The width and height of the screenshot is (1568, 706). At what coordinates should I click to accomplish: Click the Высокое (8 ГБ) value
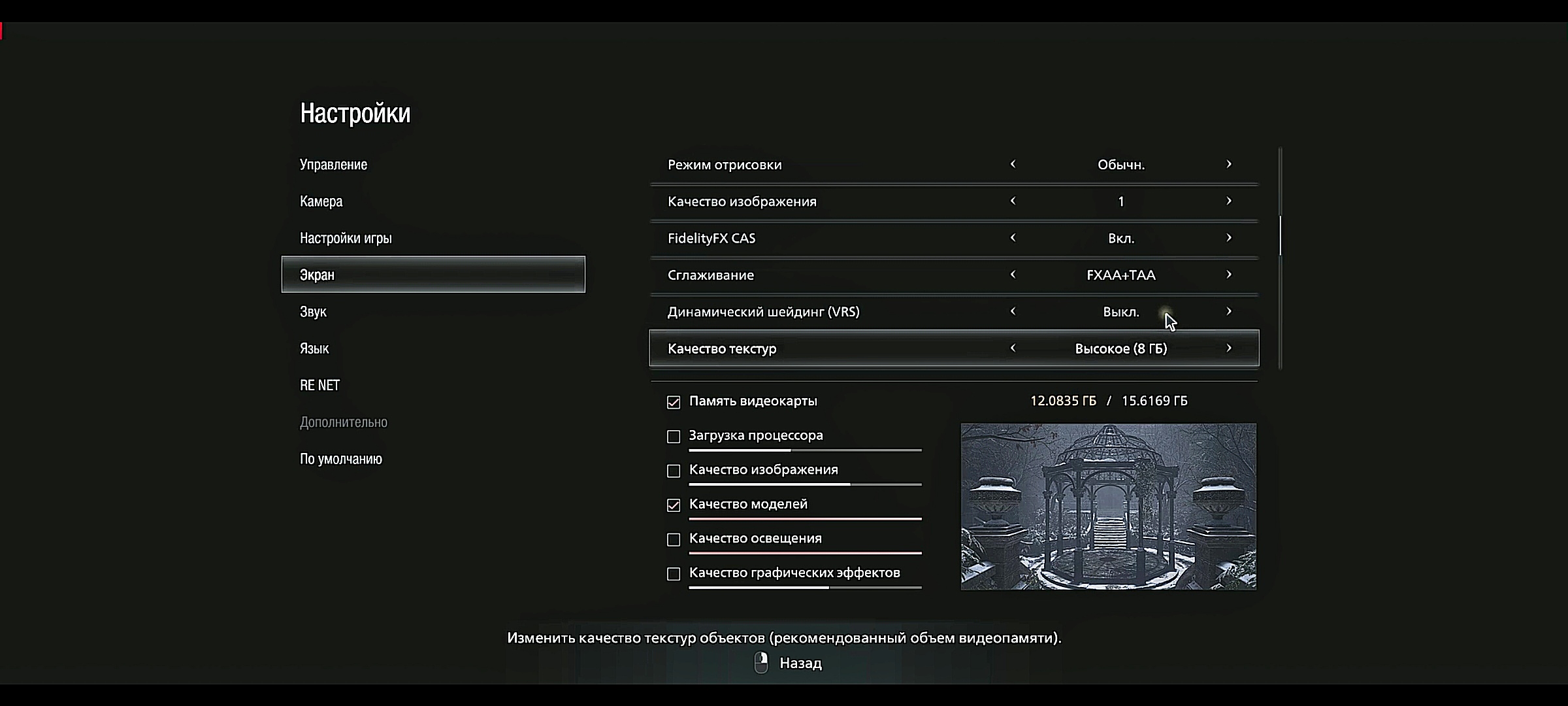coord(1121,349)
